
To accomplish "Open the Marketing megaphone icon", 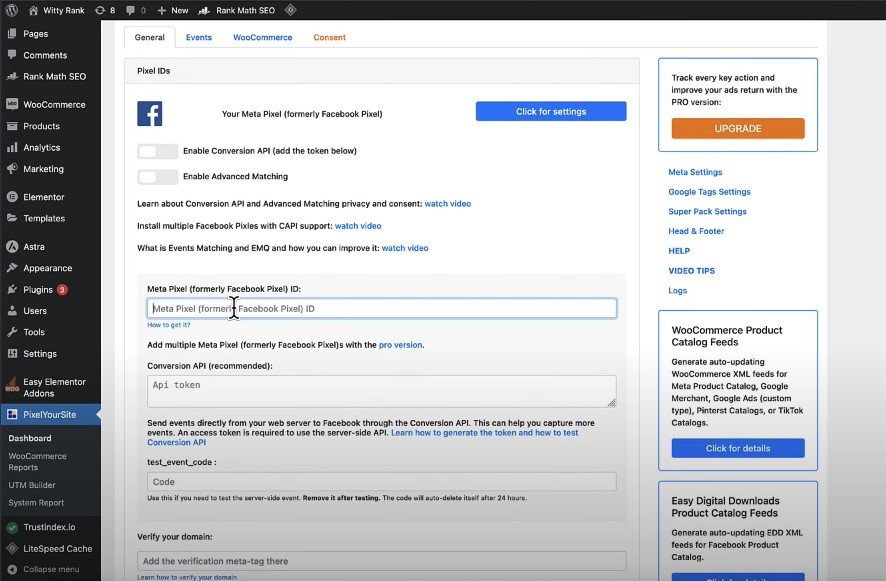I will click(x=12, y=168).
